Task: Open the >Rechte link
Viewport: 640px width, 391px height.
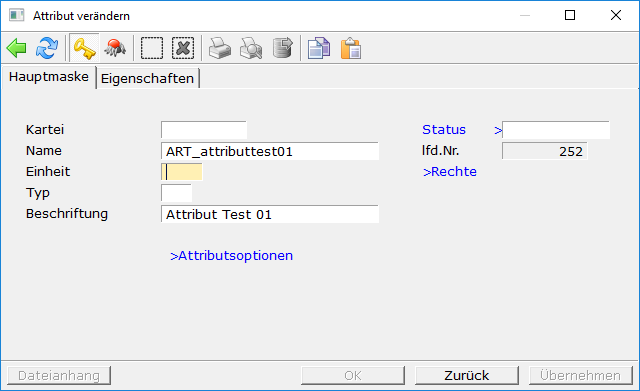Action: point(450,172)
